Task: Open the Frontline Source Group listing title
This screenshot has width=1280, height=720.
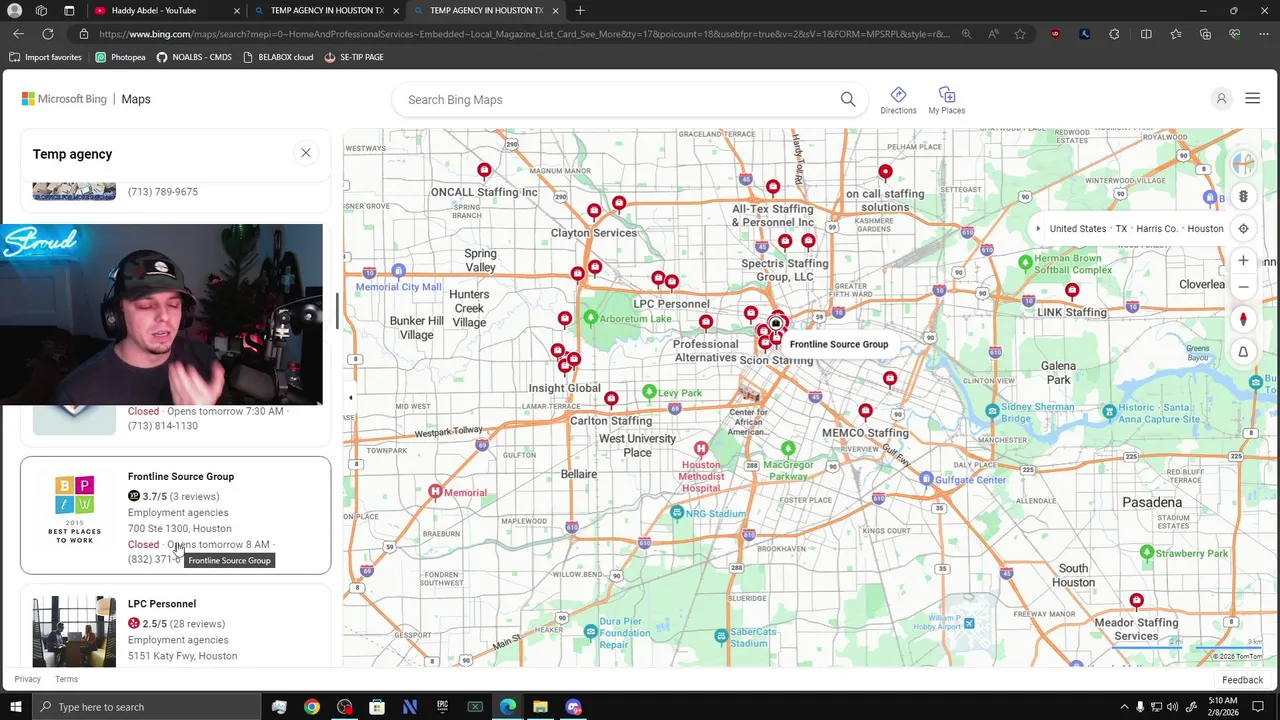Action: (181, 477)
